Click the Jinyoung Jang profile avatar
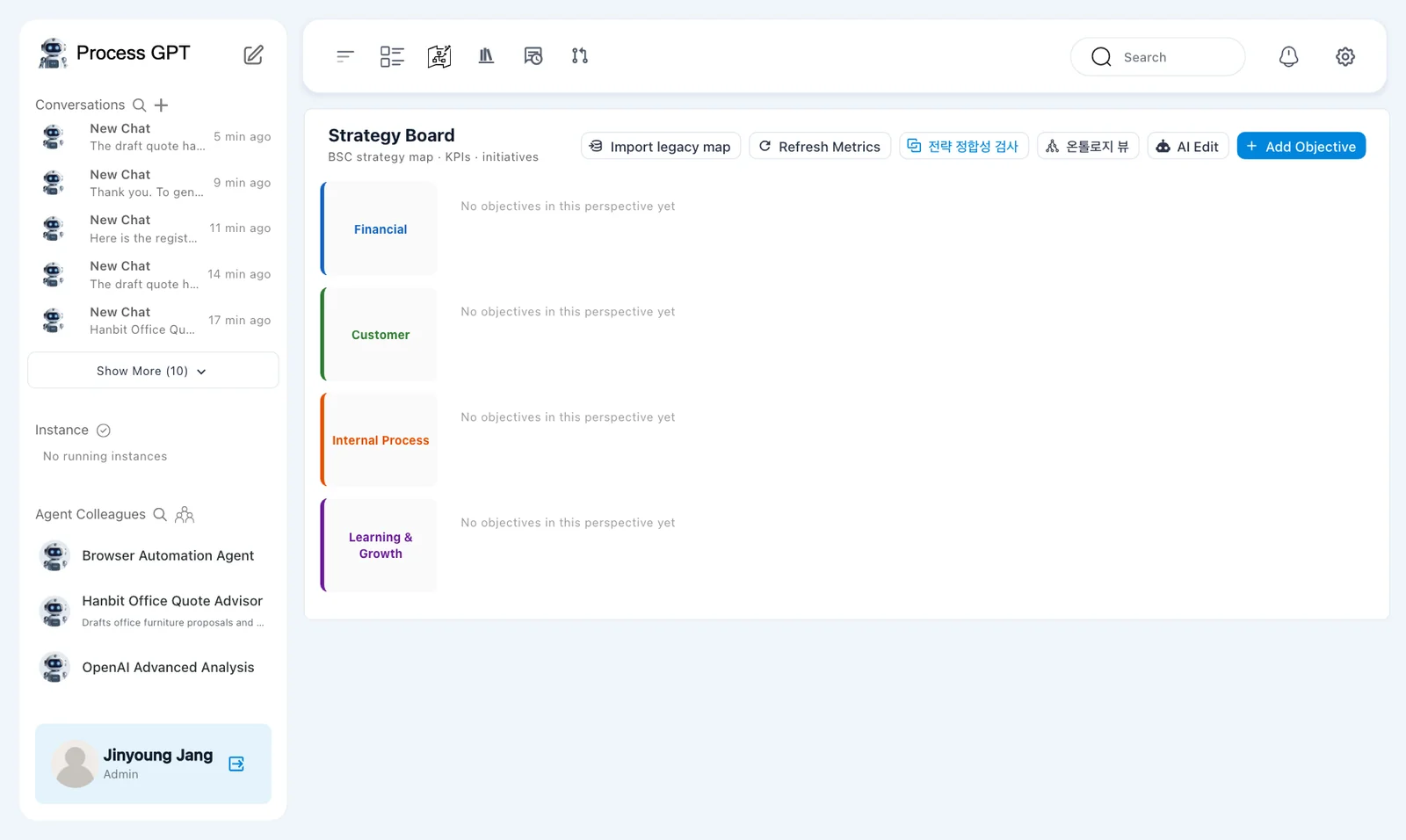Screen dimensions: 1406x840 tap(75, 764)
